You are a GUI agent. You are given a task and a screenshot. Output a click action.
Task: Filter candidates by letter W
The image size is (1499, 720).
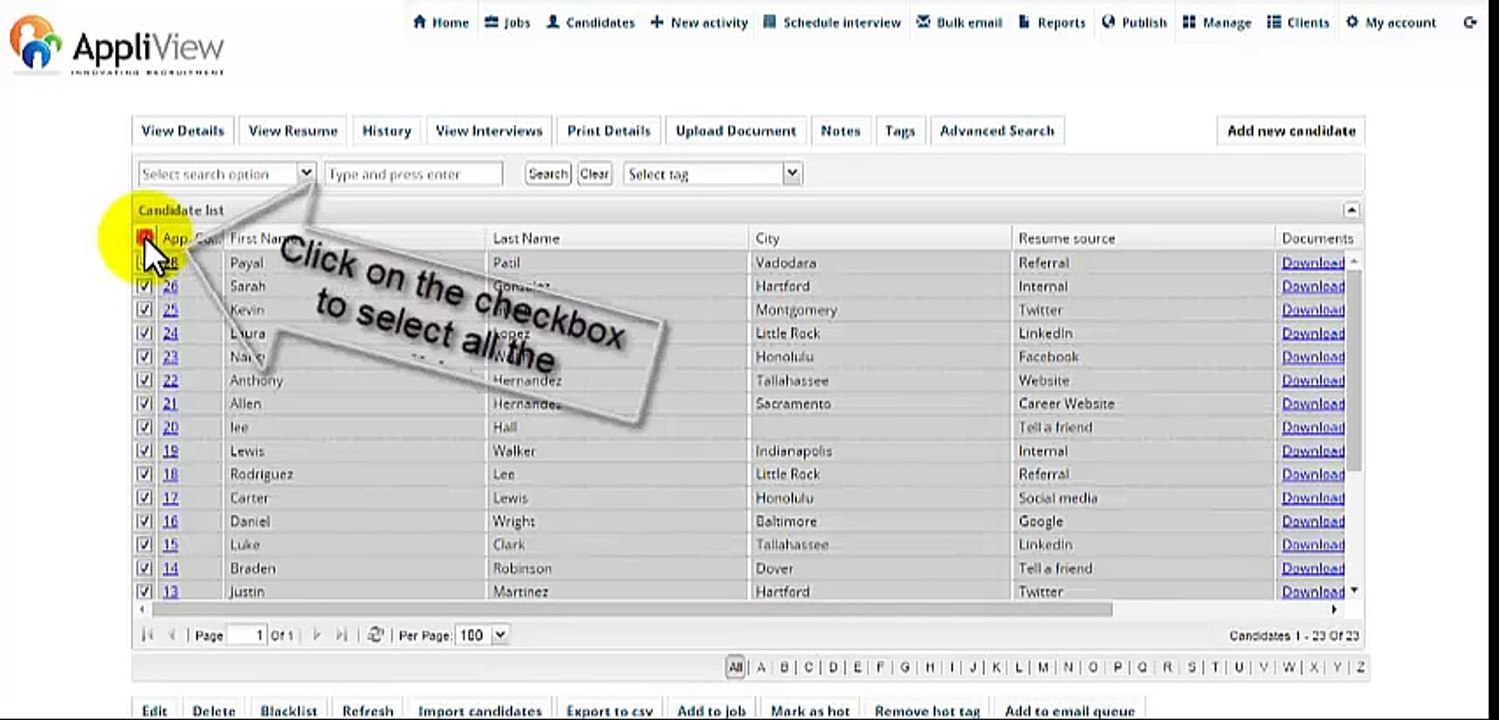[1289, 667]
